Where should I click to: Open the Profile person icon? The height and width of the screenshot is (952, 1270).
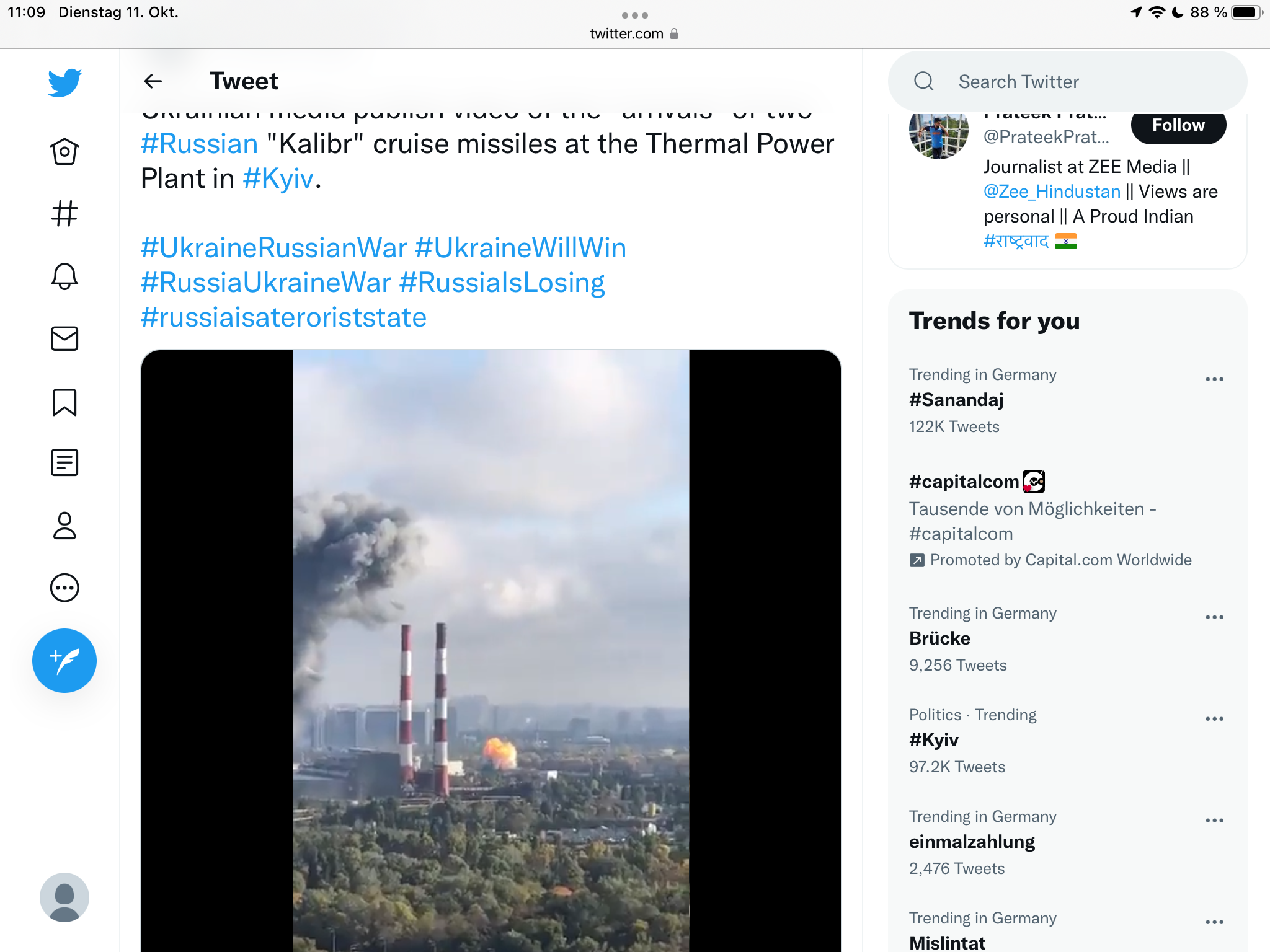tap(64, 526)
